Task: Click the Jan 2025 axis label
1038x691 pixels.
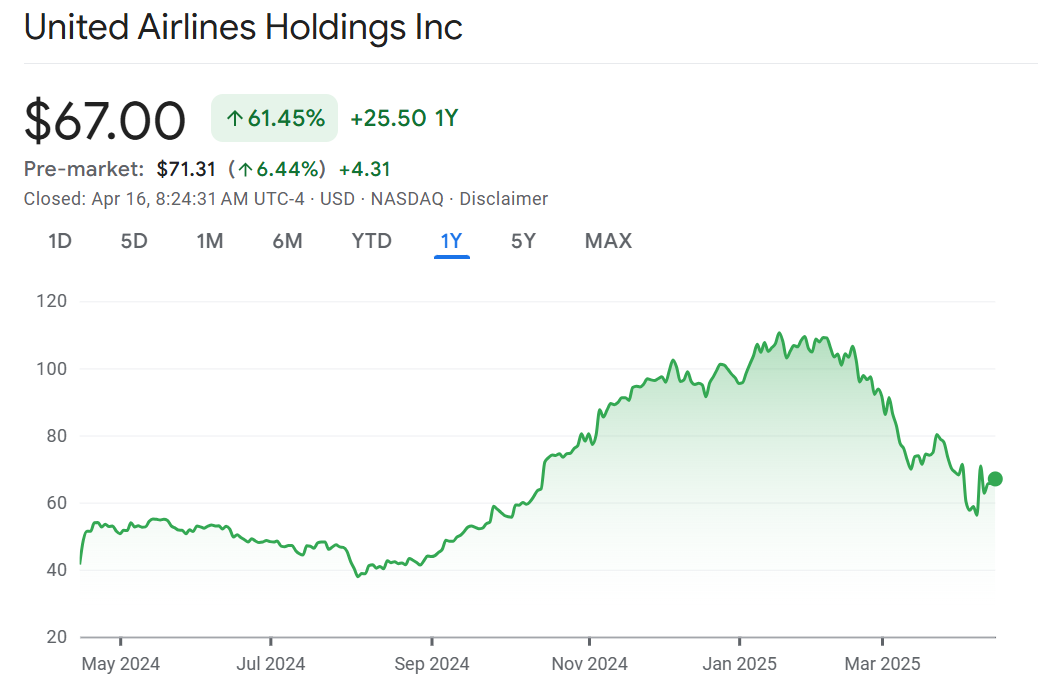Action: [x=739, y=664]
